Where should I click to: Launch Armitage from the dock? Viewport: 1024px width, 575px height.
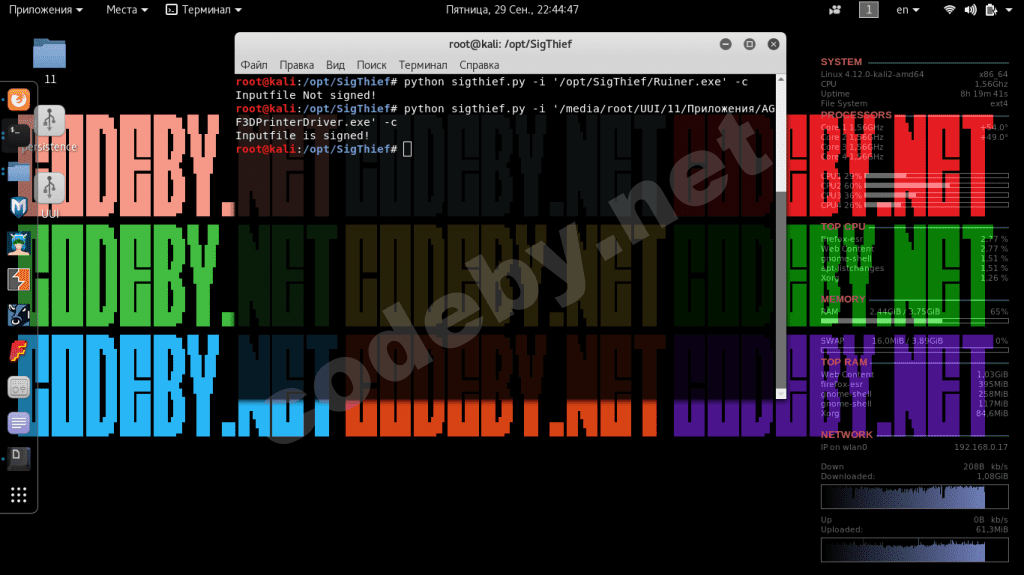[x=18, y=243]
